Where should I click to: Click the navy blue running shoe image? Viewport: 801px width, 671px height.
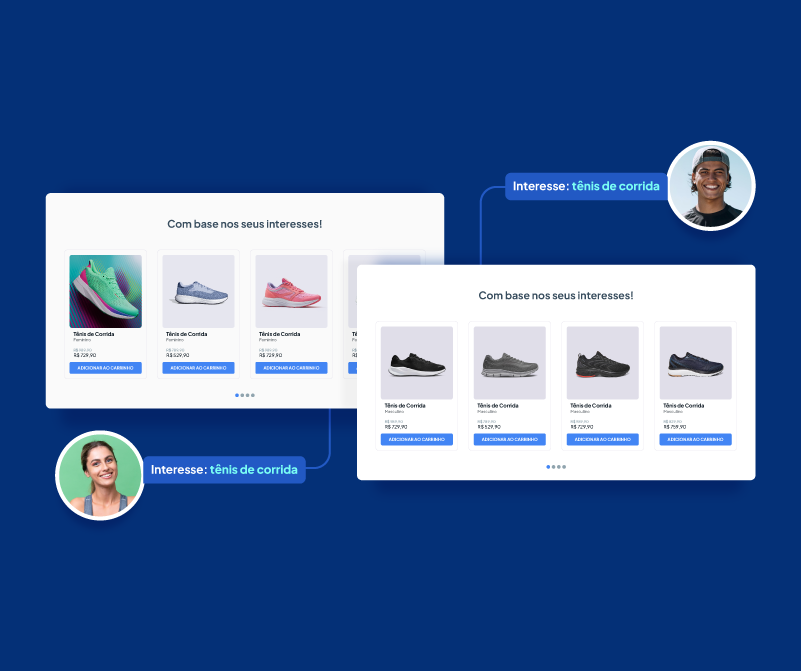695,363
